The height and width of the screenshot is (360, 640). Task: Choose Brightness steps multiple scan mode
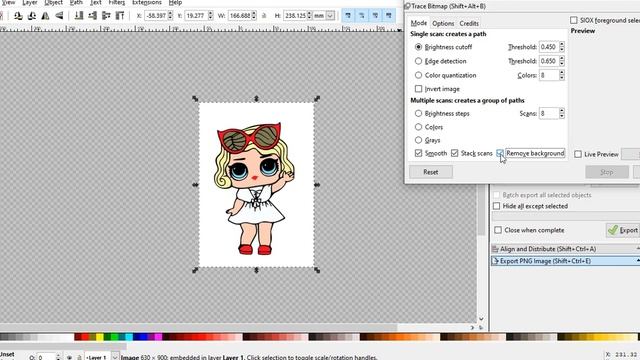coord(418,113)
